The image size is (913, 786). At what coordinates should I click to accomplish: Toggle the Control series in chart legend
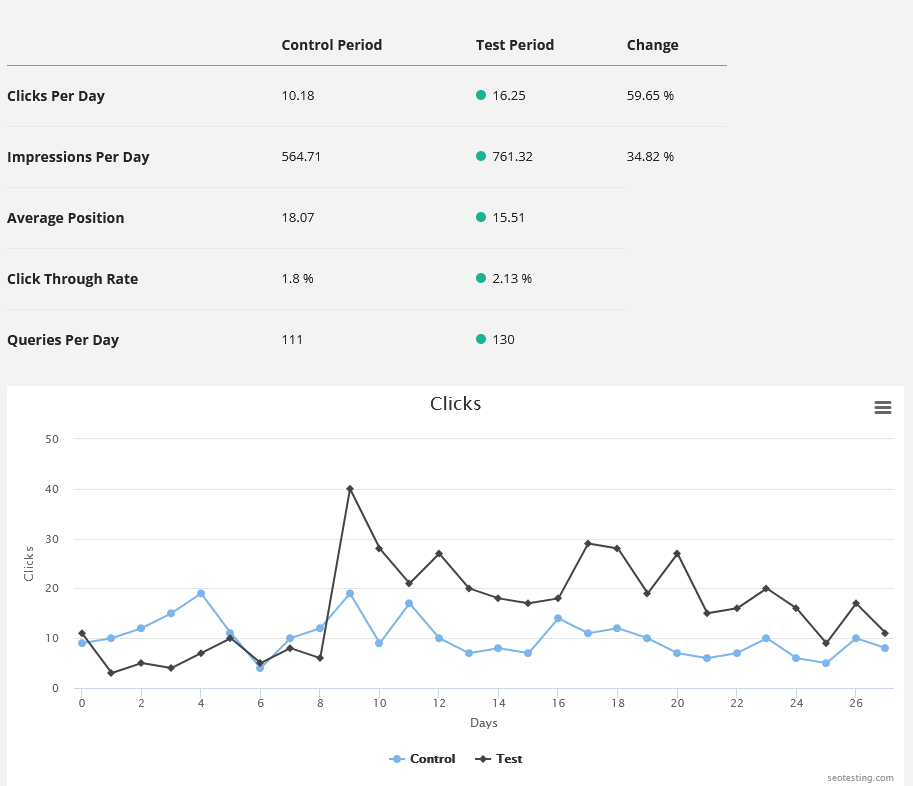(x=423, y=759)
